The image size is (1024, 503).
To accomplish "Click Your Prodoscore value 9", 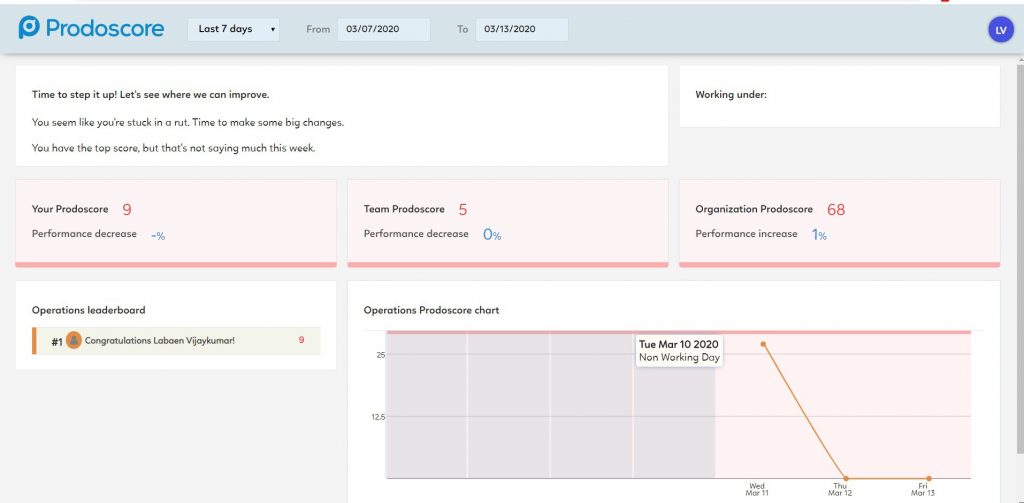I will pos(127,210).
